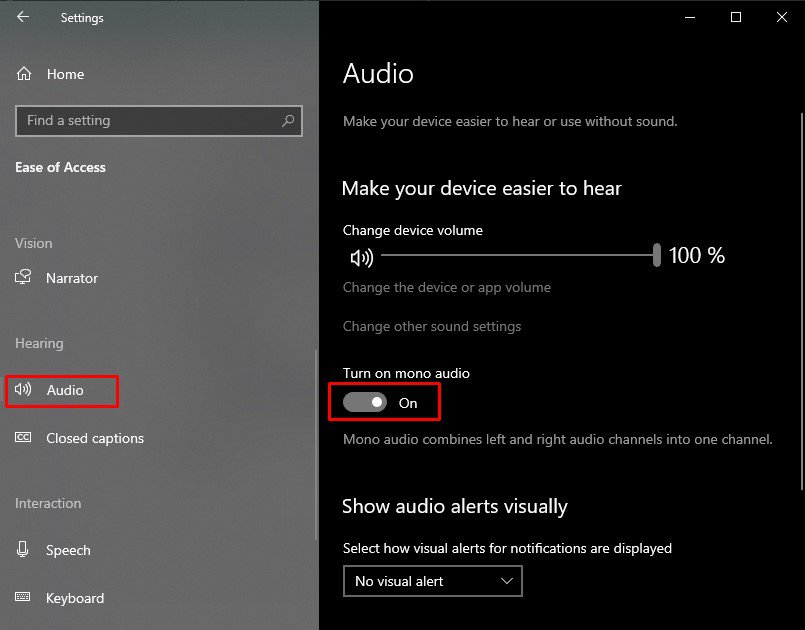Click the Ease of Access heading

click(x=61, y=167)
